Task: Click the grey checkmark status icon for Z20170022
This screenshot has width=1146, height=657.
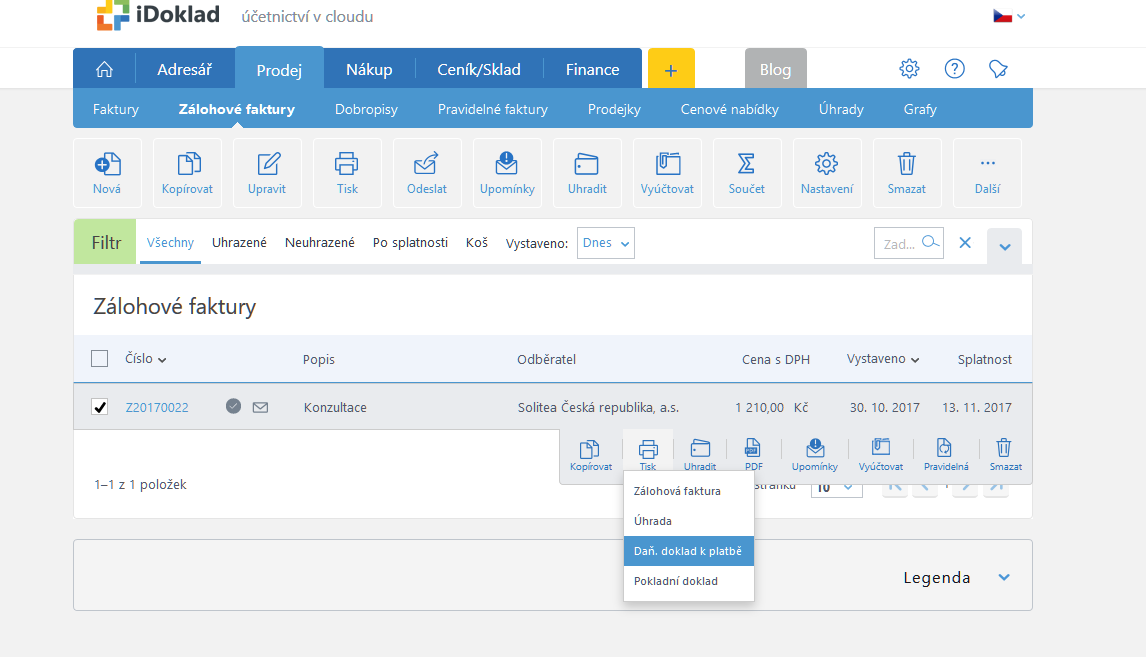Action: (233, 406)
